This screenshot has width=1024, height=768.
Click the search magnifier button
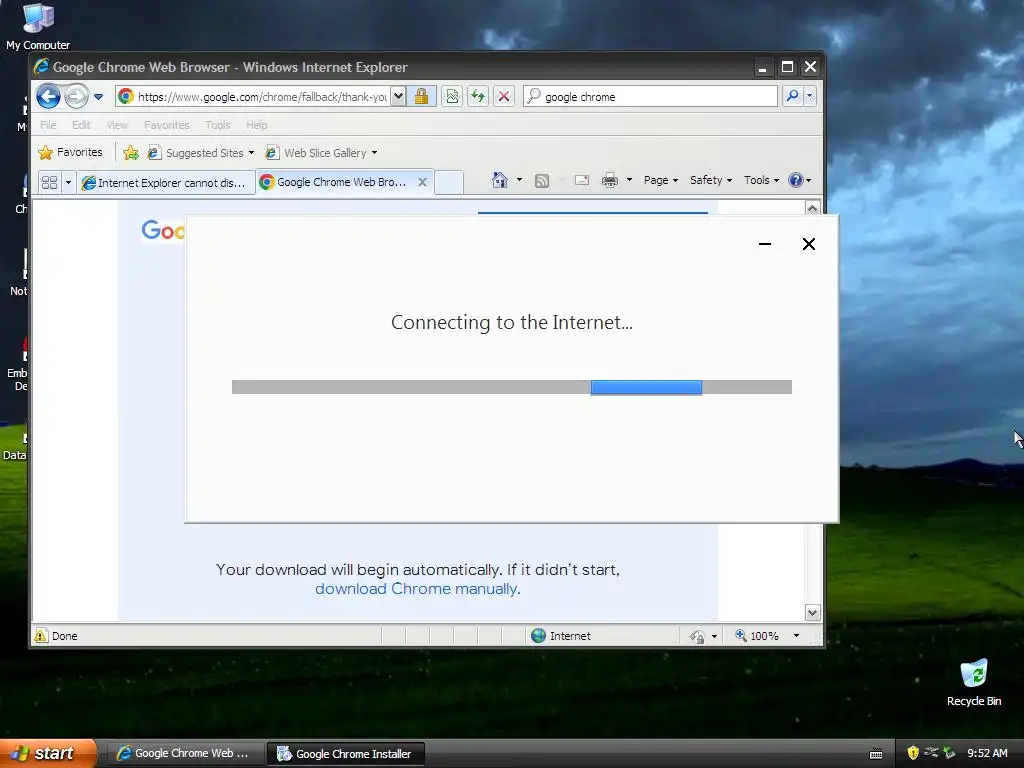pos(792,97)
